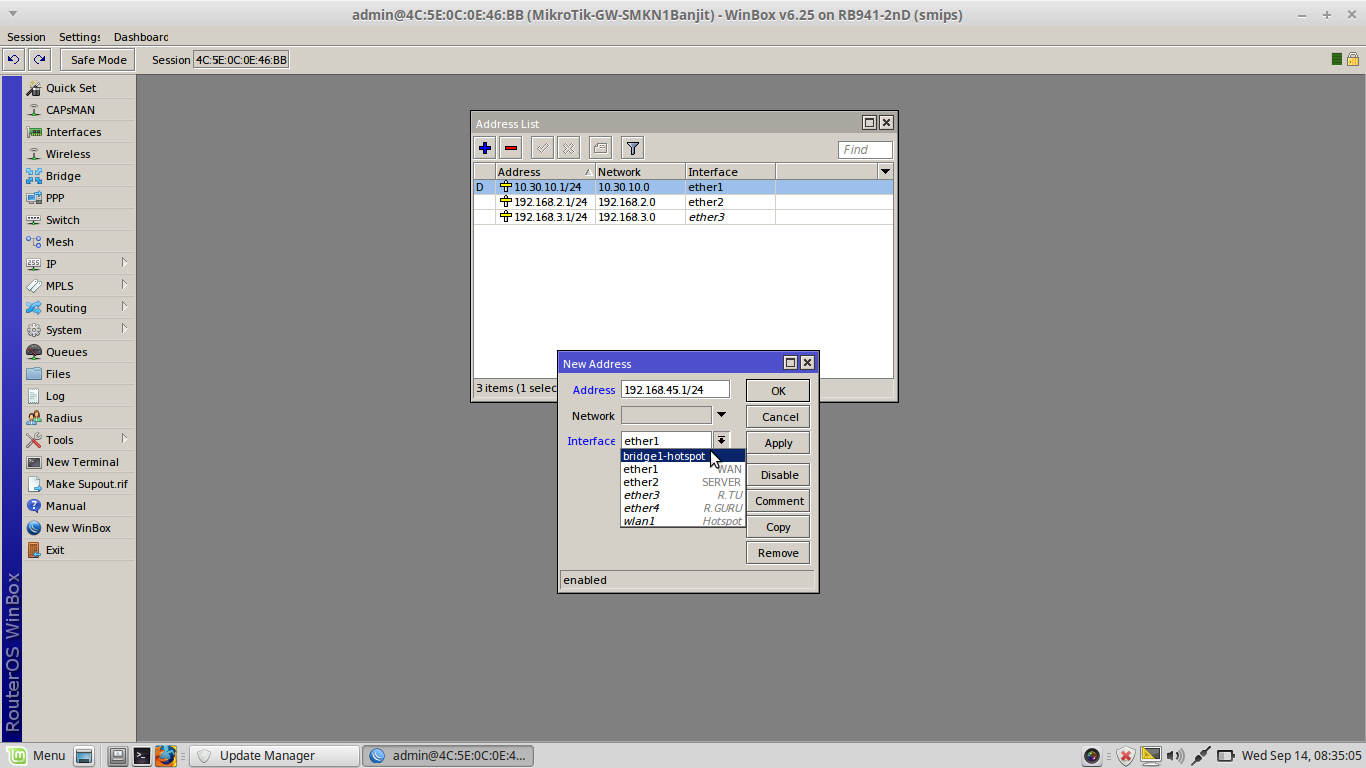Click the Enable checkmark toolbar icon
Viewport: 1366px width, 768px height.
[x=542, y=148]
